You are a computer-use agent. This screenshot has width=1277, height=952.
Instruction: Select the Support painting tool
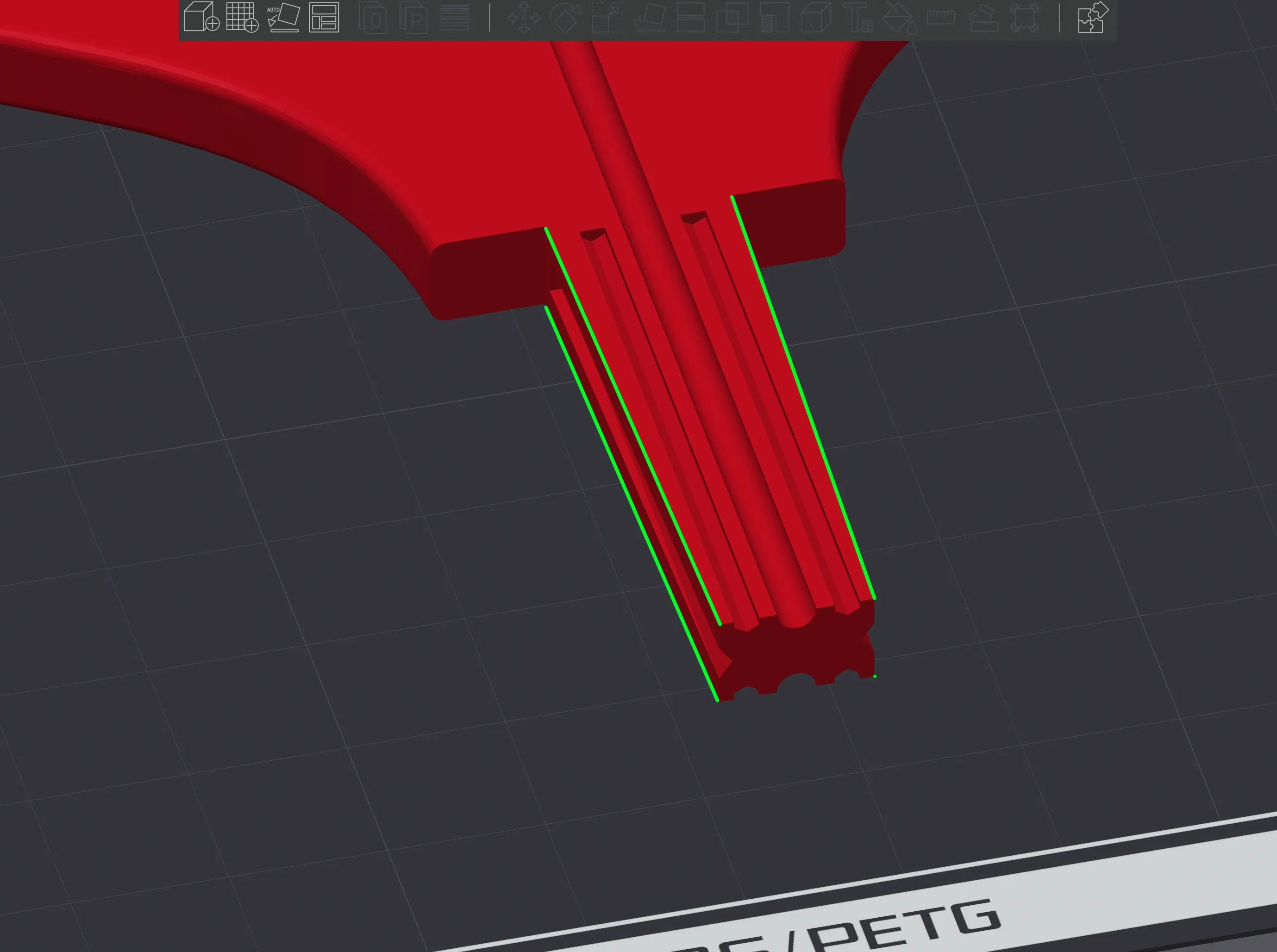[775, 18]
